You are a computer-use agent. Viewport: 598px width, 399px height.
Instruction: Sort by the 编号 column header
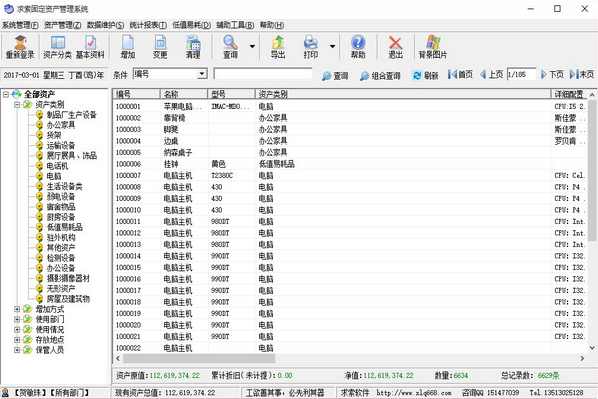tap(136, 94)
